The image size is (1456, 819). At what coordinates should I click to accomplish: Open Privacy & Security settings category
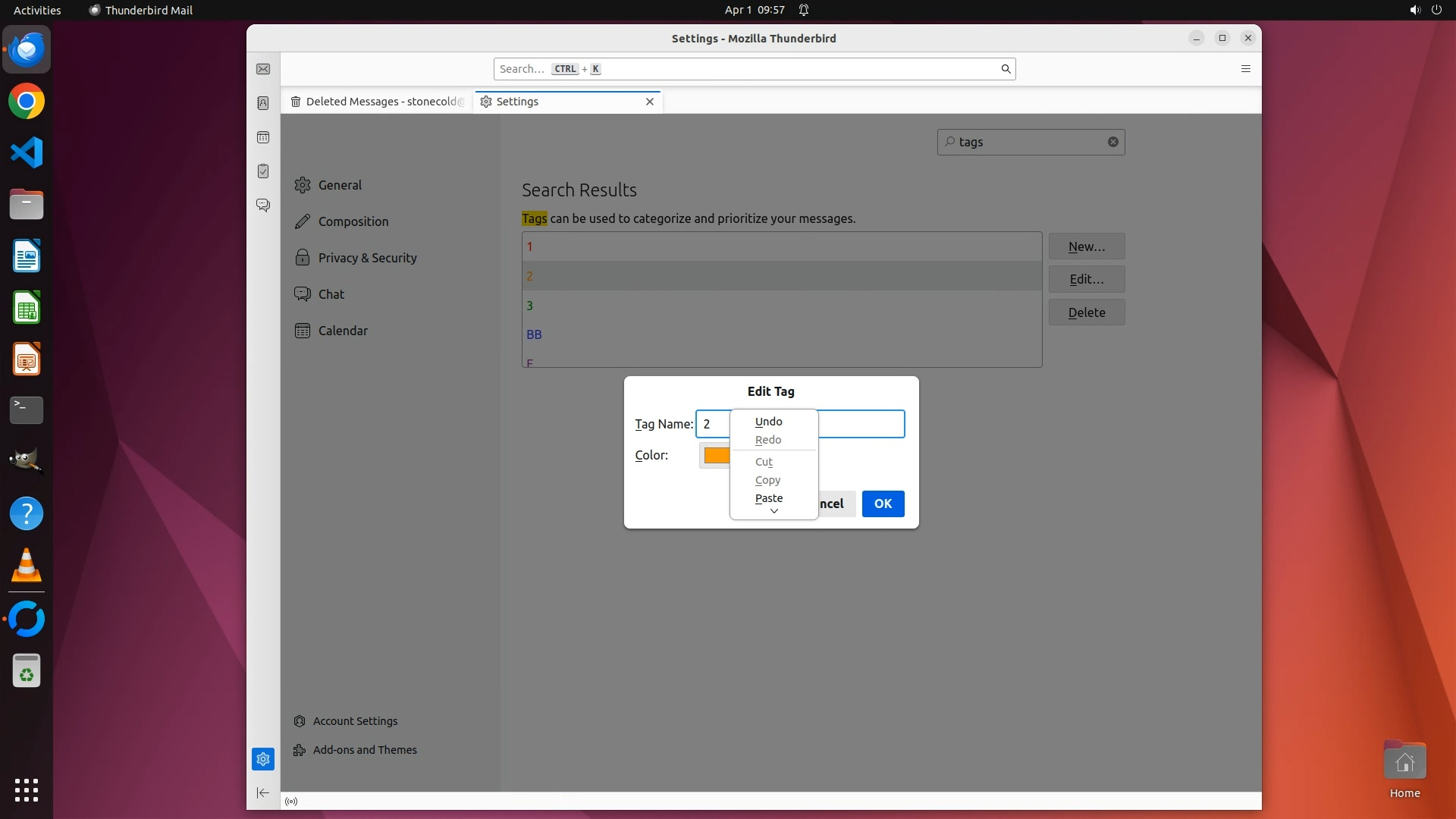tap(367, 258)
